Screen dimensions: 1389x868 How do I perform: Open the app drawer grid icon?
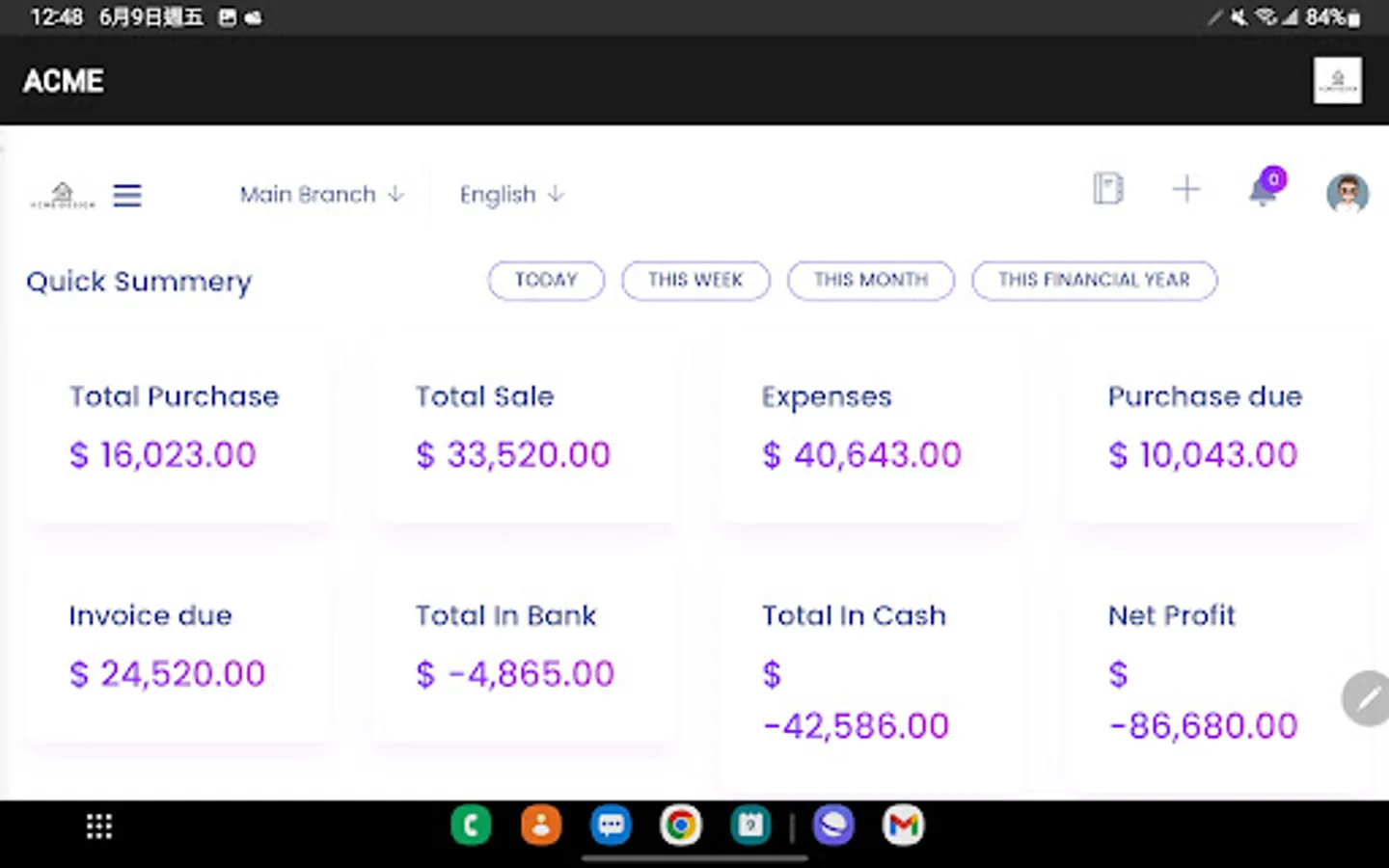[x=99, y=827]
